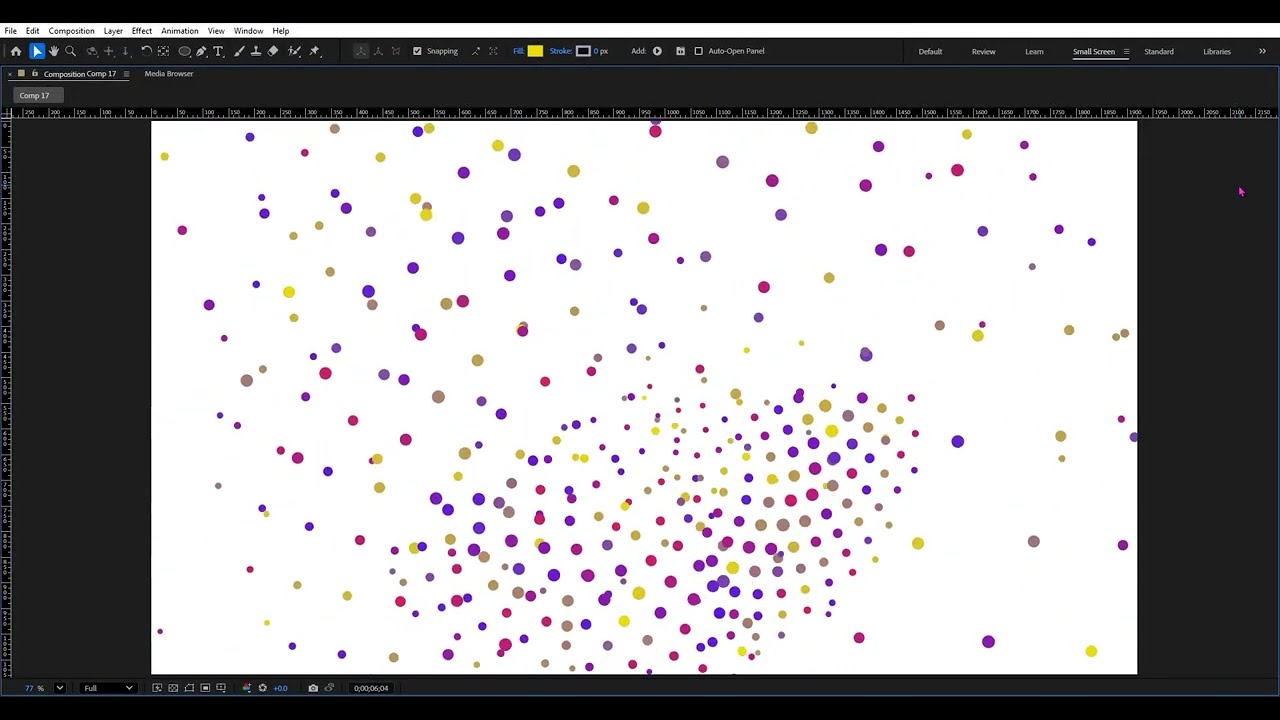This screenshot has width=1280, height=720.
Task: Open the magnification ratio dropdown arrow
Action: coord(60,688)
